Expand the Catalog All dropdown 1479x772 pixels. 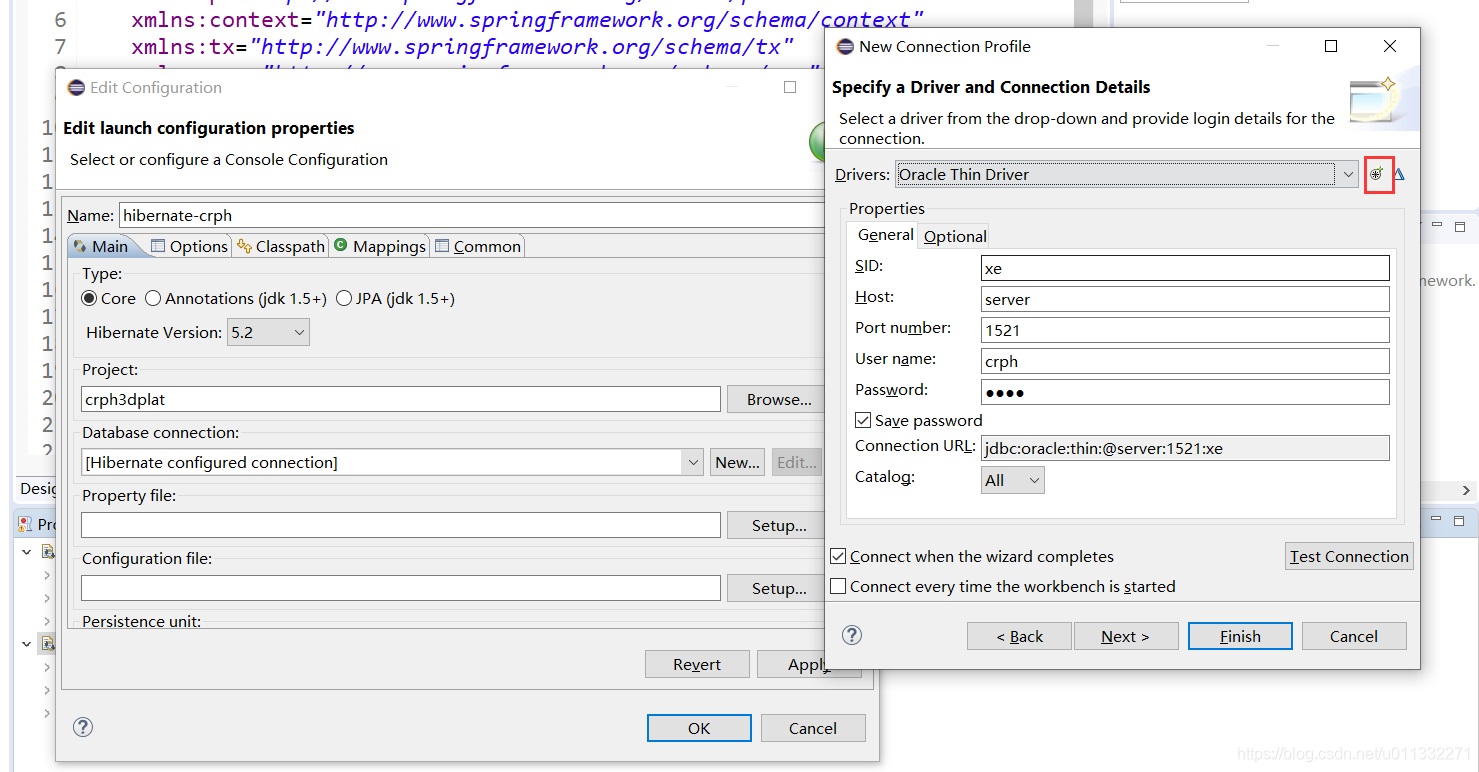(1013, 480)
